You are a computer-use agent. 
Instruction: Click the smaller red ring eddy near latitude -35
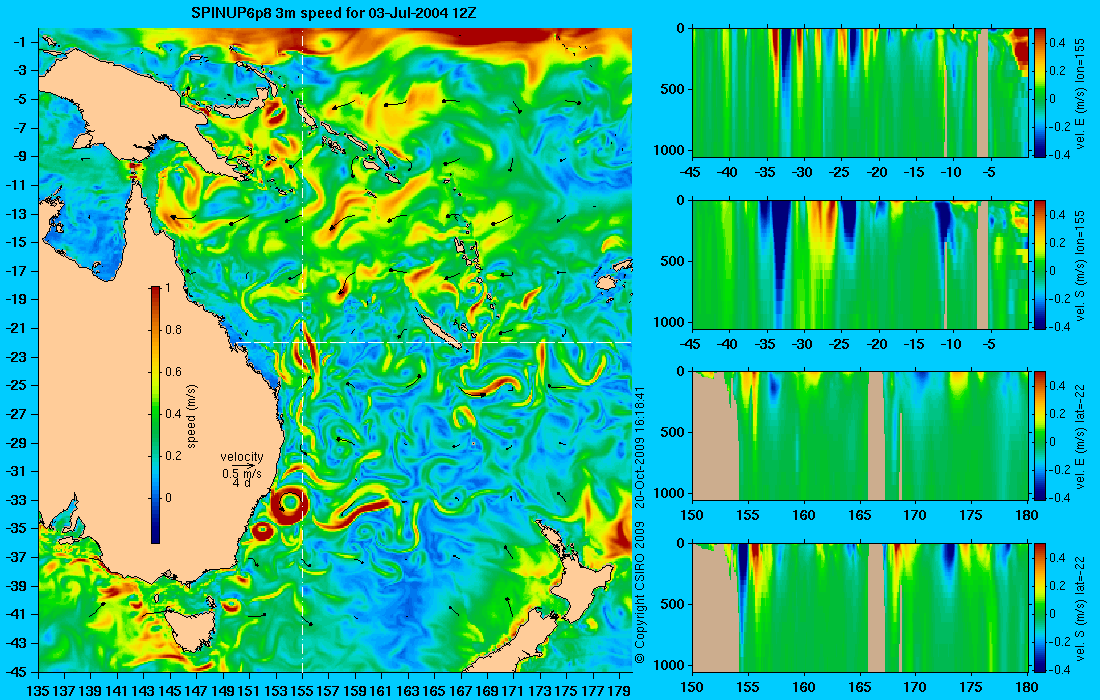[x=262, y=532]
